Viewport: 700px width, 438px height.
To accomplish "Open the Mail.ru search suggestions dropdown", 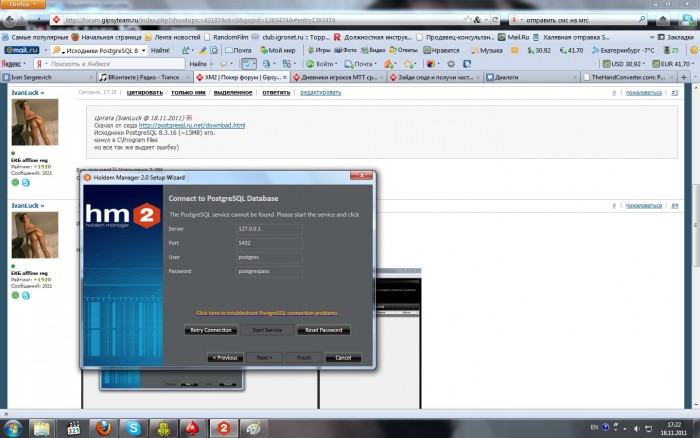I will pyautogui.click(x=143, y=50).
